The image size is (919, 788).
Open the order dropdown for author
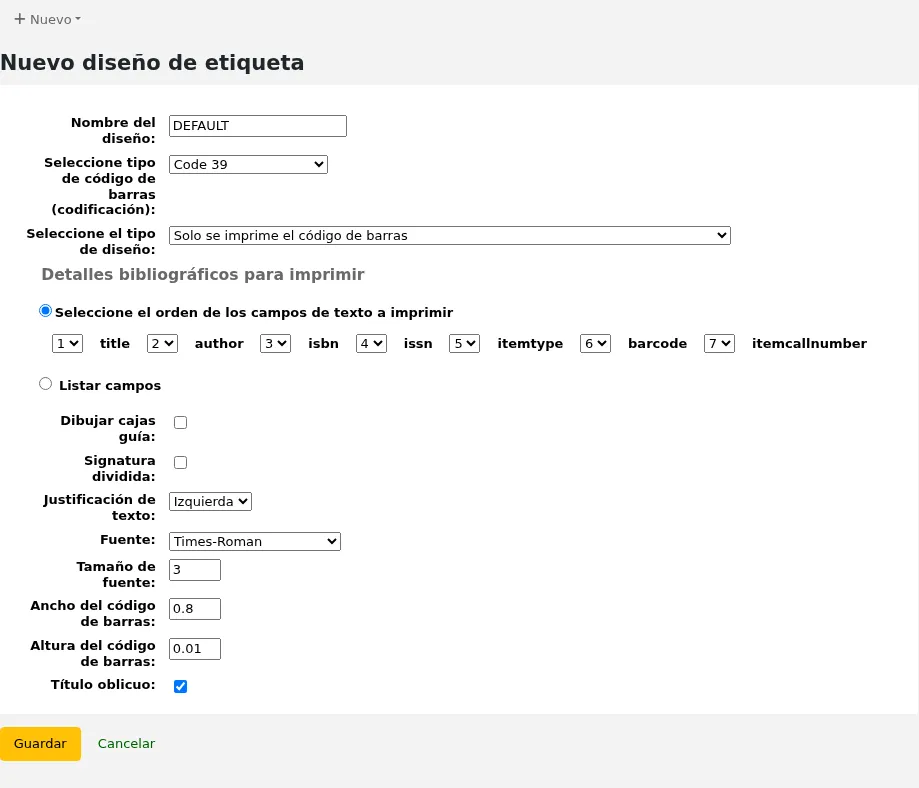pos(162,344)
